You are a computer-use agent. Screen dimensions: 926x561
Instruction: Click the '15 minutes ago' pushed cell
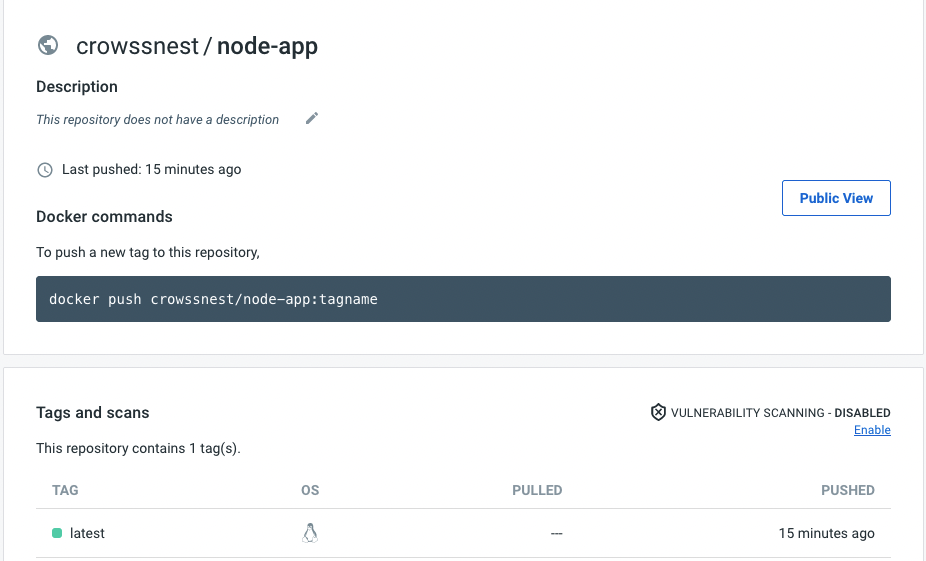click(x=826, y=533)
